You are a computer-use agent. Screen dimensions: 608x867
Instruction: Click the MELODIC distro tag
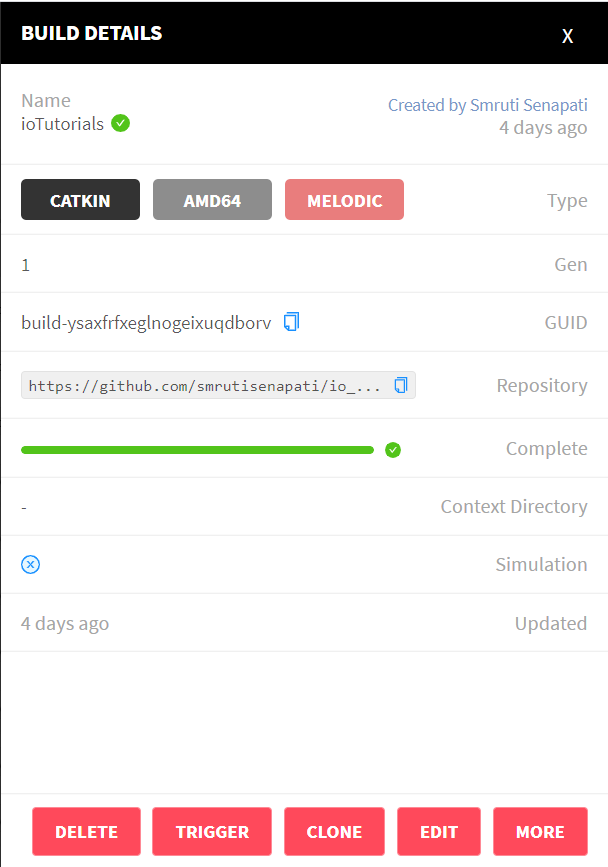[x=344, y=200]
